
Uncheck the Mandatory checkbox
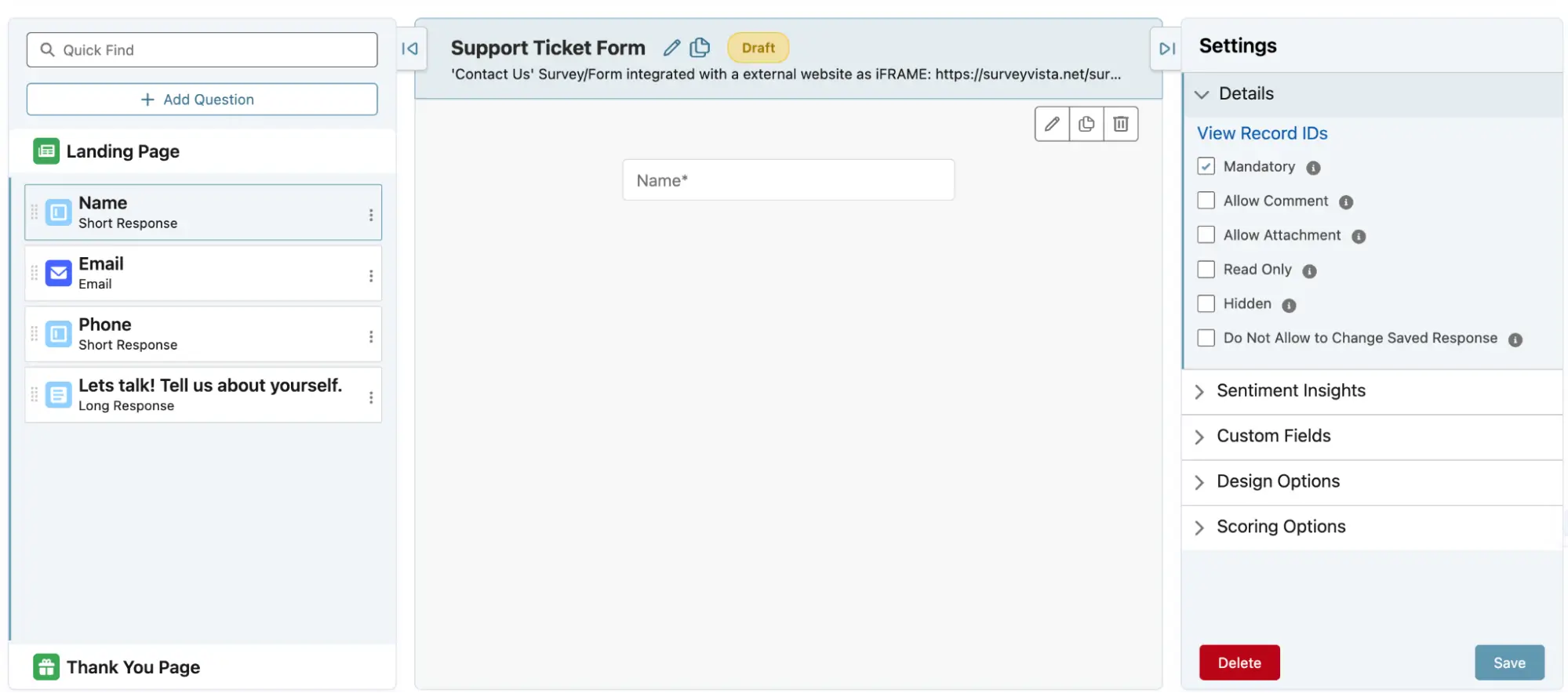[x=1206, y=166]
